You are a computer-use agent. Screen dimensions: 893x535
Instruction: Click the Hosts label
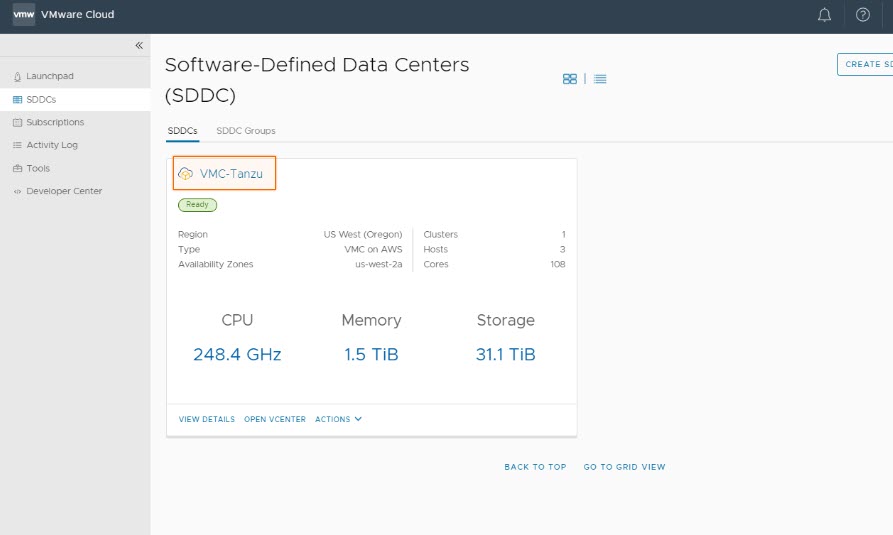[x=436, y=250]
